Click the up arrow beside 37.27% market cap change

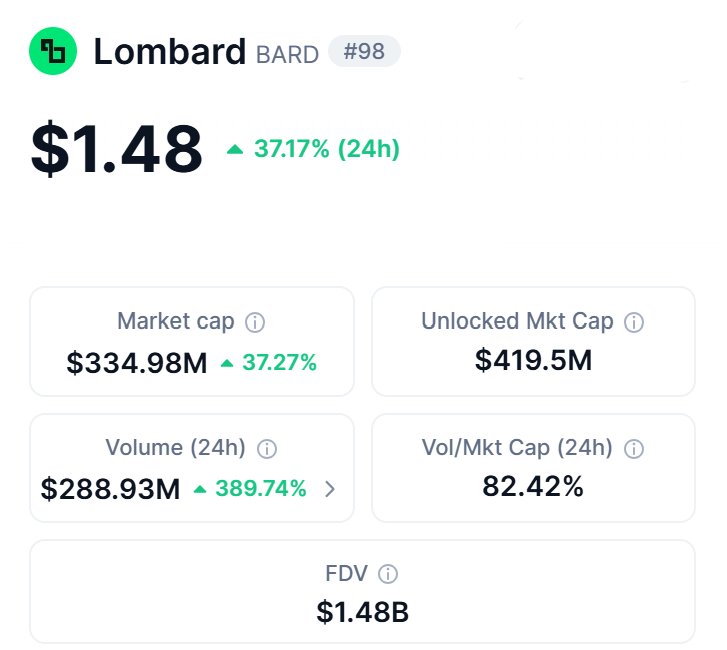(227, 363)
